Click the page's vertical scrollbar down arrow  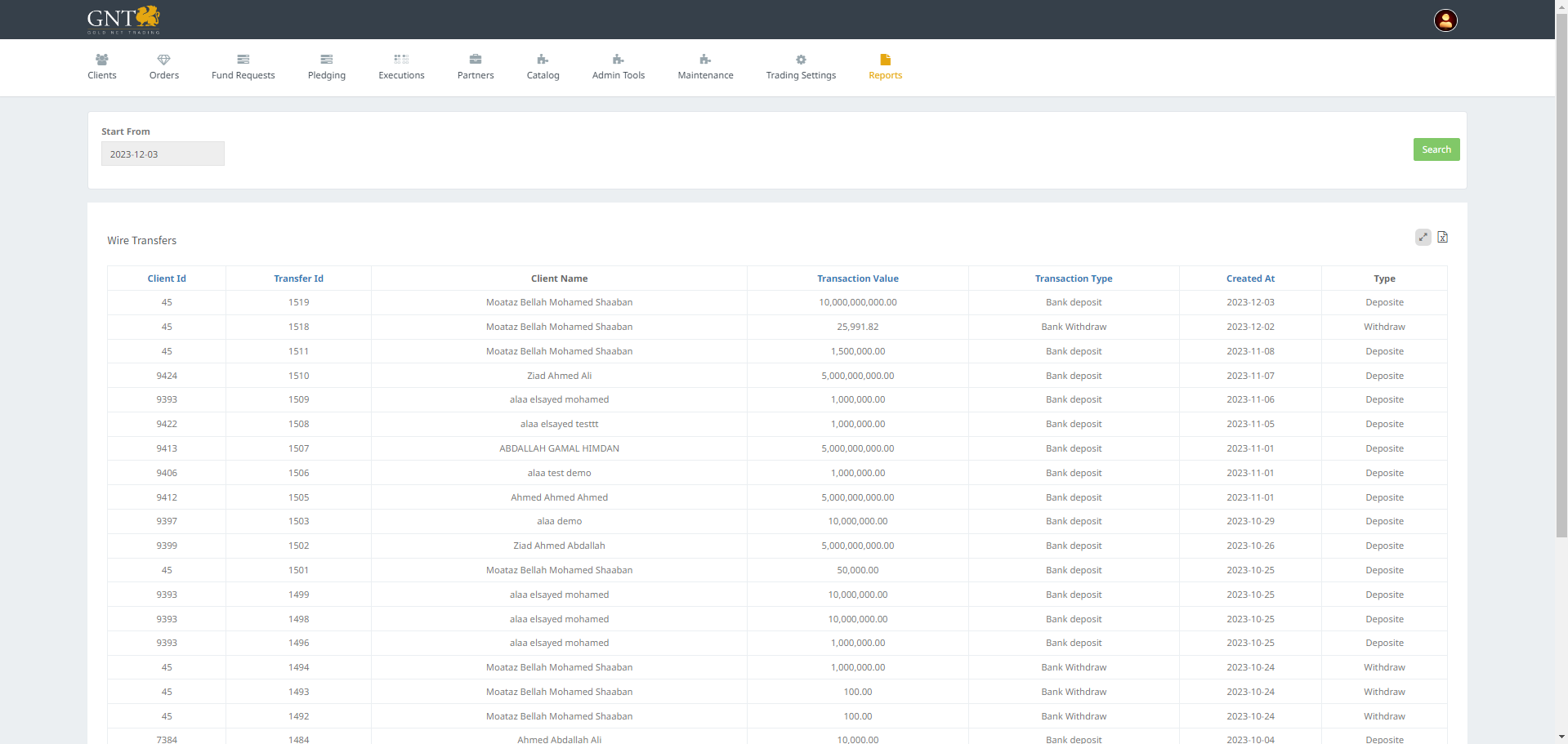pos(1561,737)
